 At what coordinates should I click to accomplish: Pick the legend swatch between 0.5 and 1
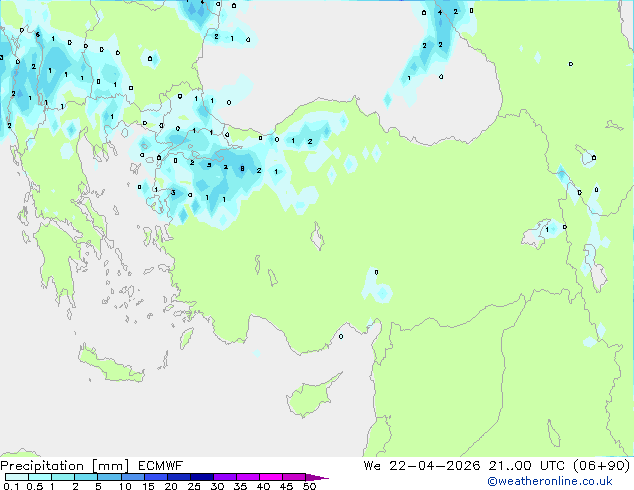click(40, 477)
